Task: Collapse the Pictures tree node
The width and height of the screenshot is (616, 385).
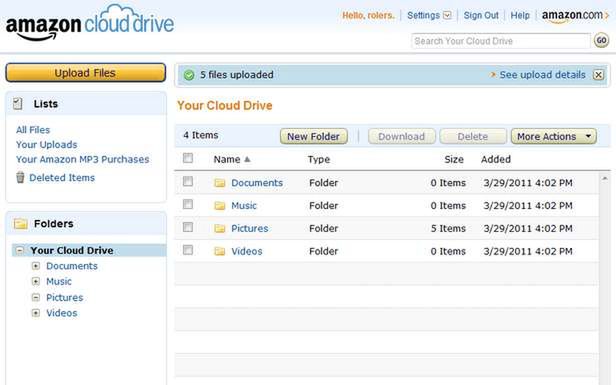Action: point(36,297)
